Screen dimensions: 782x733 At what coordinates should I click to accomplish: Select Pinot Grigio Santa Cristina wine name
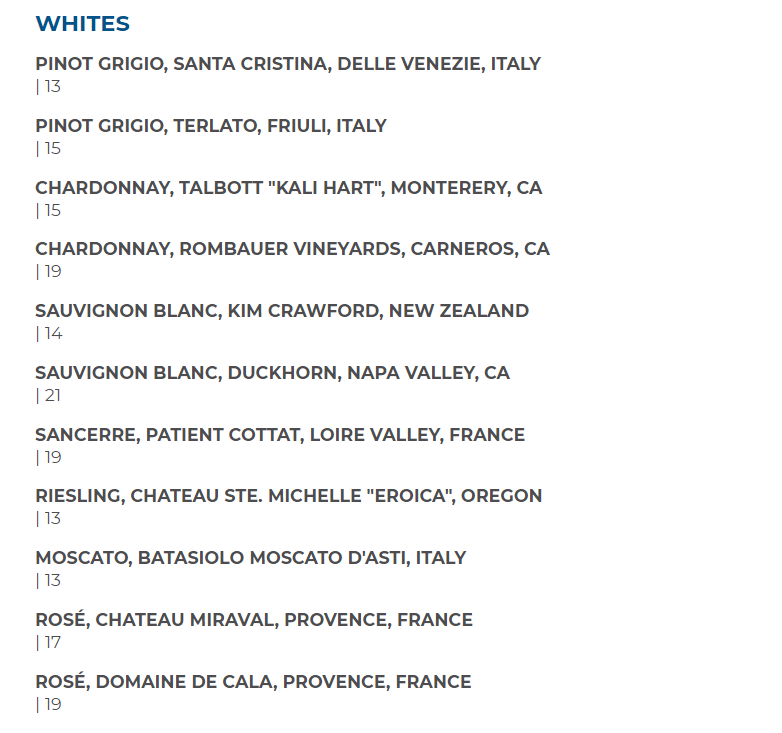(x=287, y=64)
